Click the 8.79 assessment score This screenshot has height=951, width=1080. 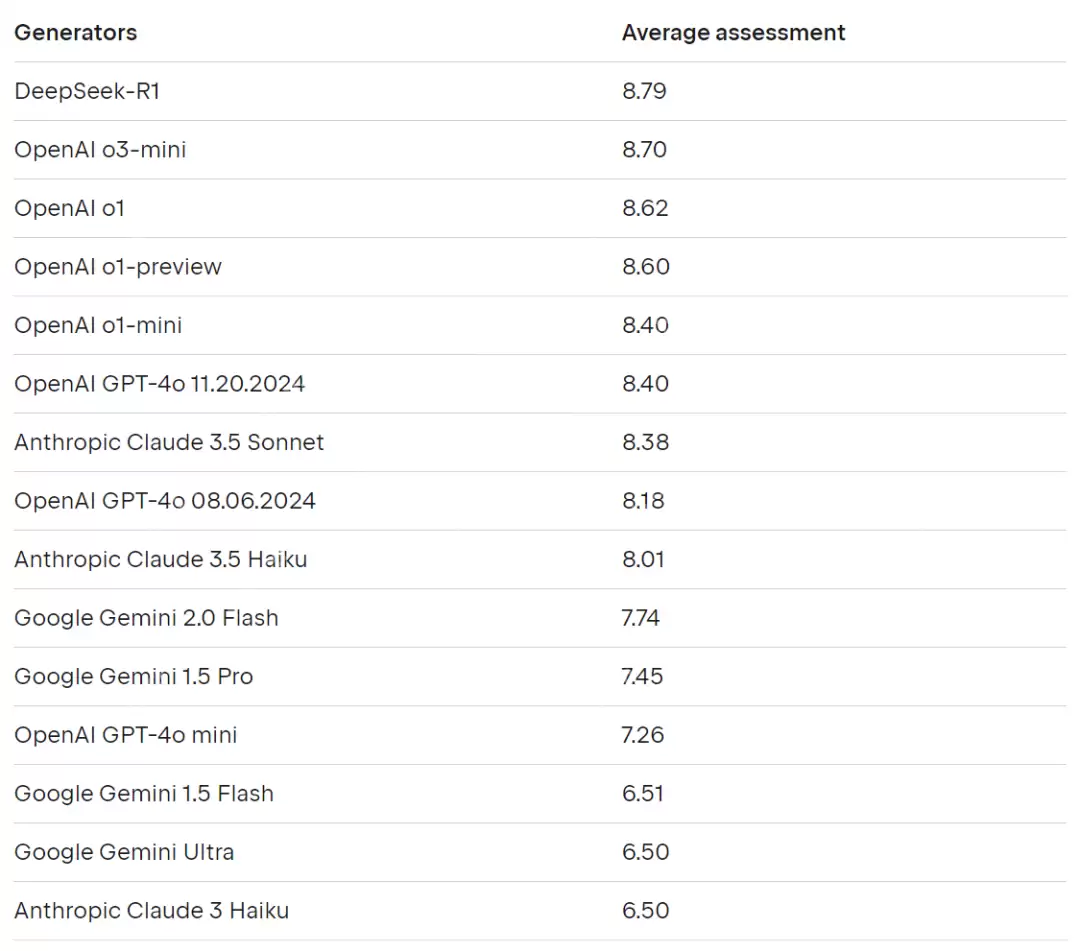click(644, 91)
